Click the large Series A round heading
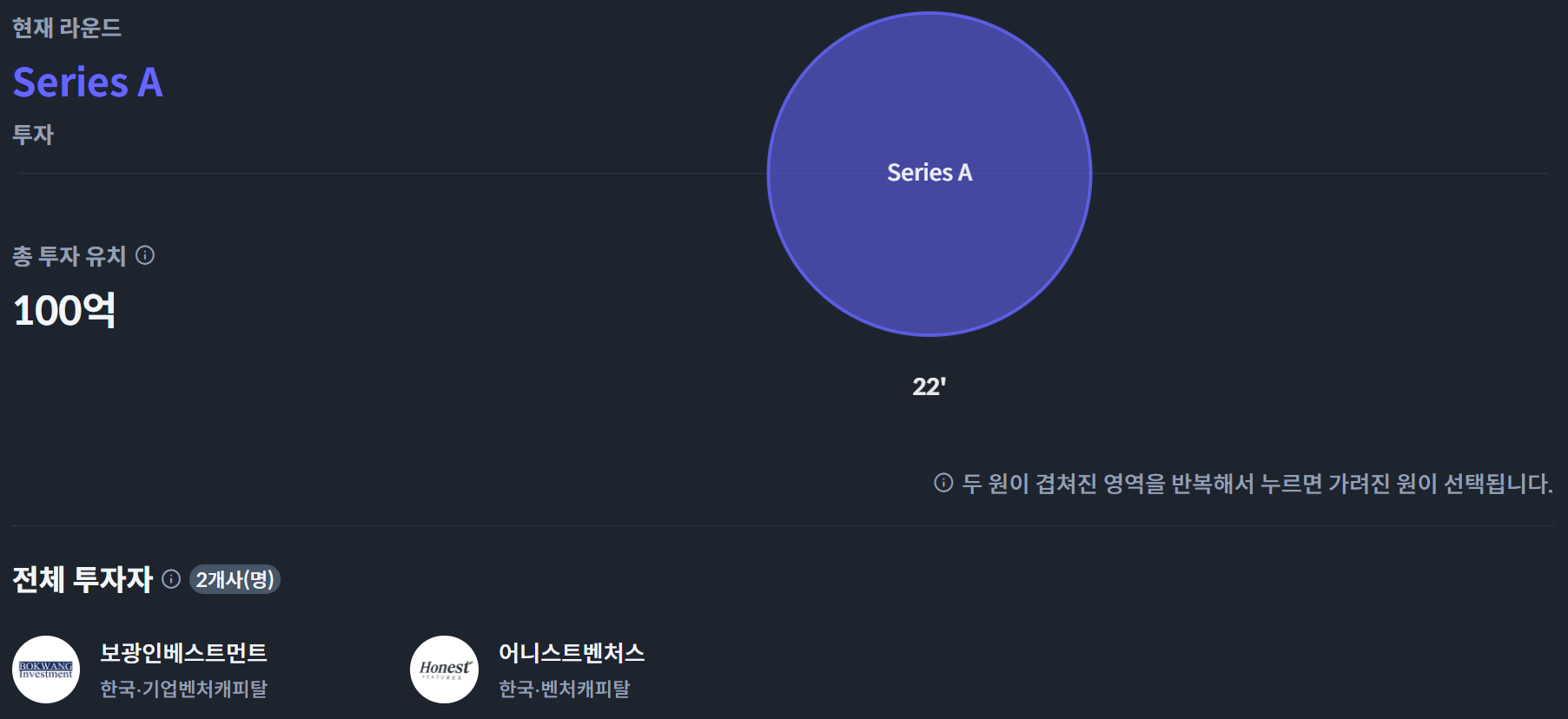This screenshot has width=1568, height=719. (x=88, y=82)
